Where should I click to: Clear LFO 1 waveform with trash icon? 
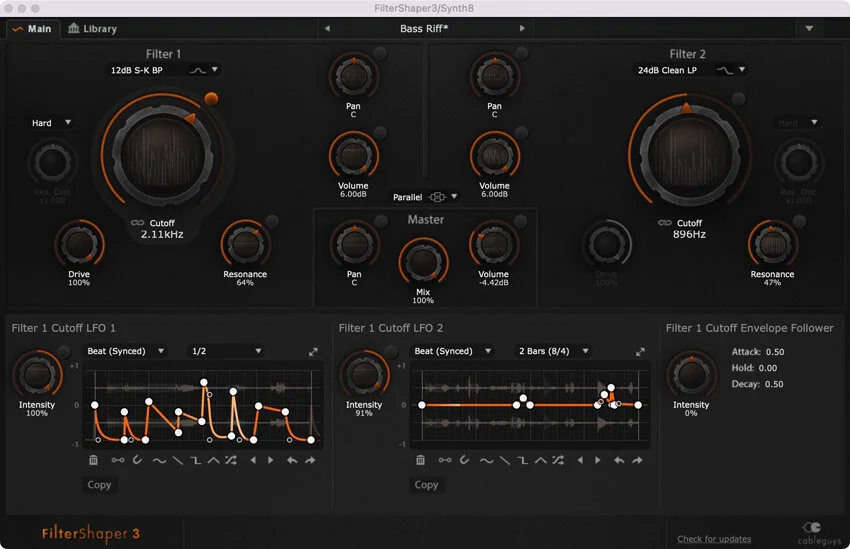tap(93, 460)
